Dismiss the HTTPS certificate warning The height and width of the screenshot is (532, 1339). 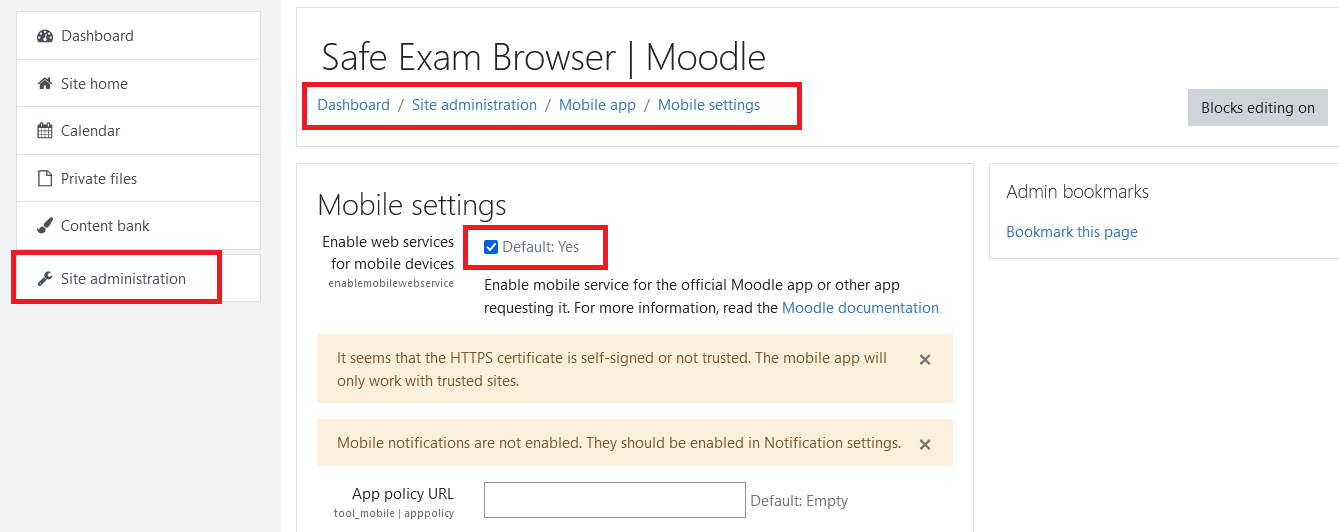pyautogui.click(x=925, y=360)
